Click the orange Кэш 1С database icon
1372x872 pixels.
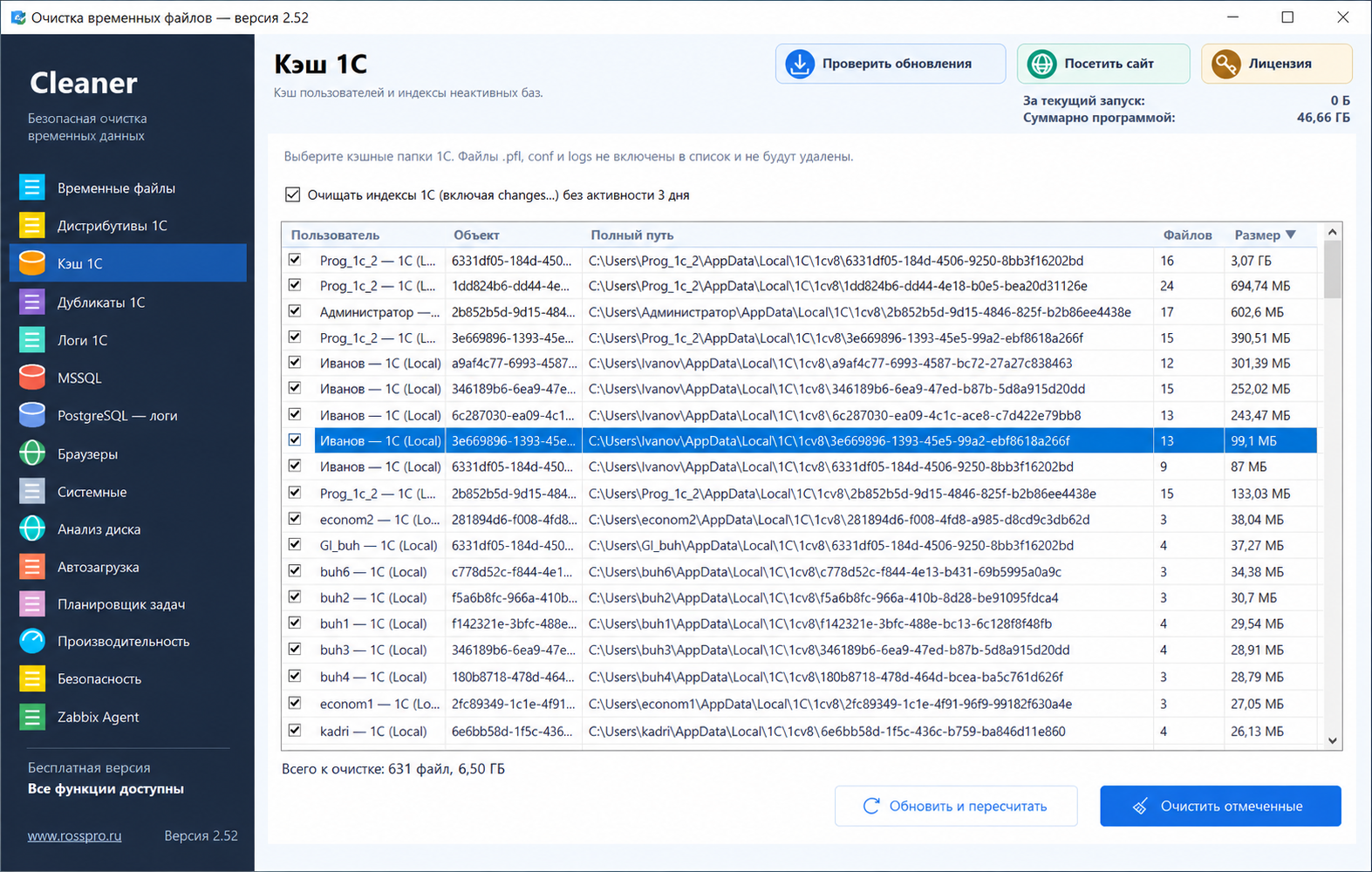click(x=32, y=262)
